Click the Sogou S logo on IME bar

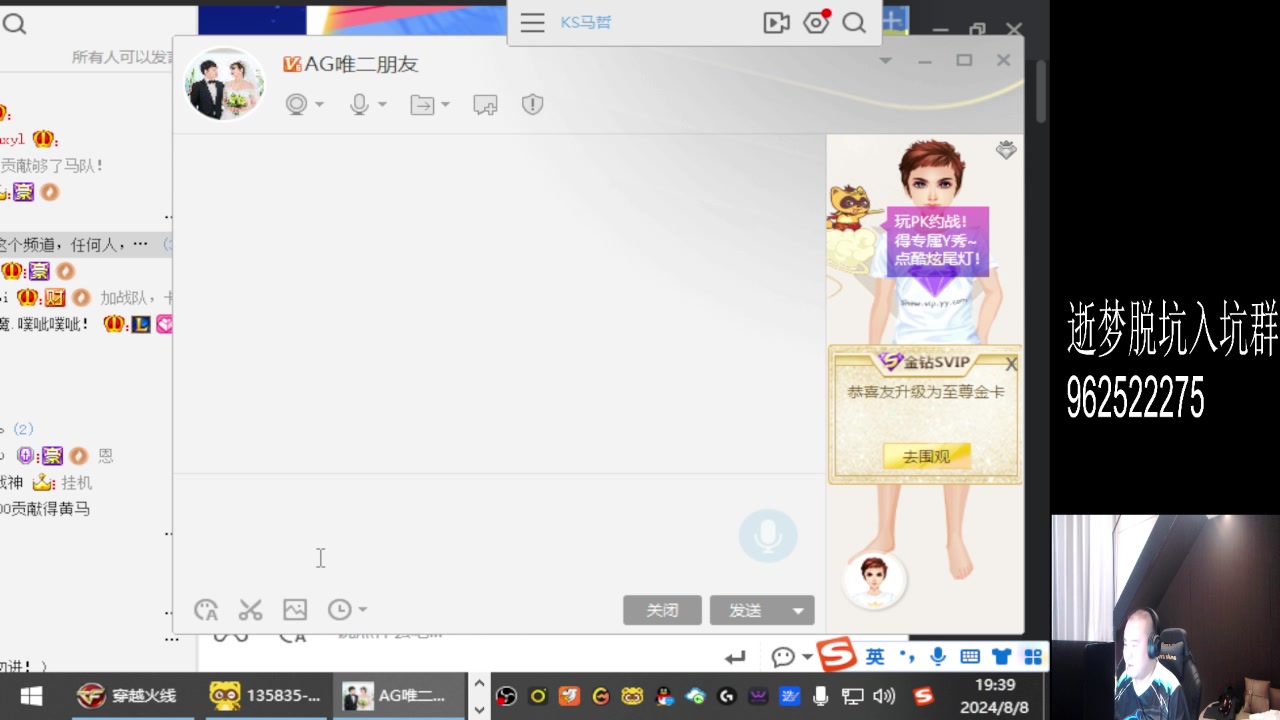tap(836, 655)
